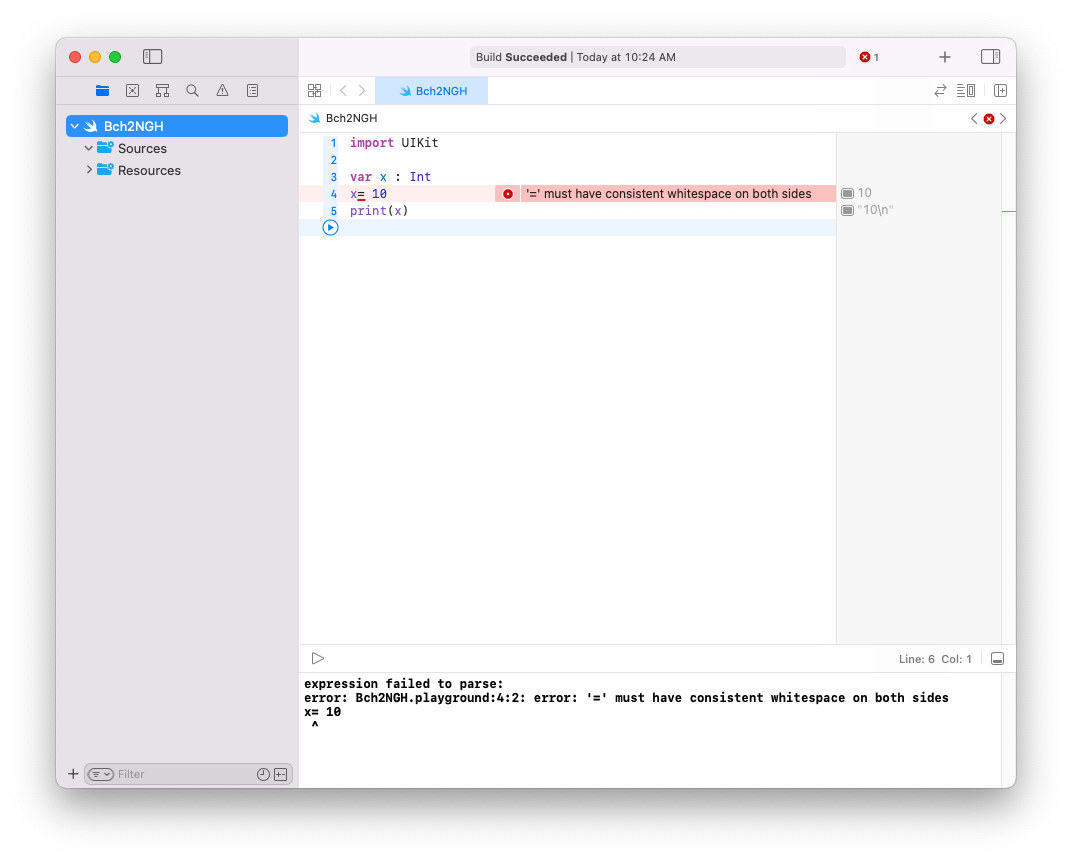
Task: Run playground up to line 6
Action: pyautogui.click(x=330, y=228)
